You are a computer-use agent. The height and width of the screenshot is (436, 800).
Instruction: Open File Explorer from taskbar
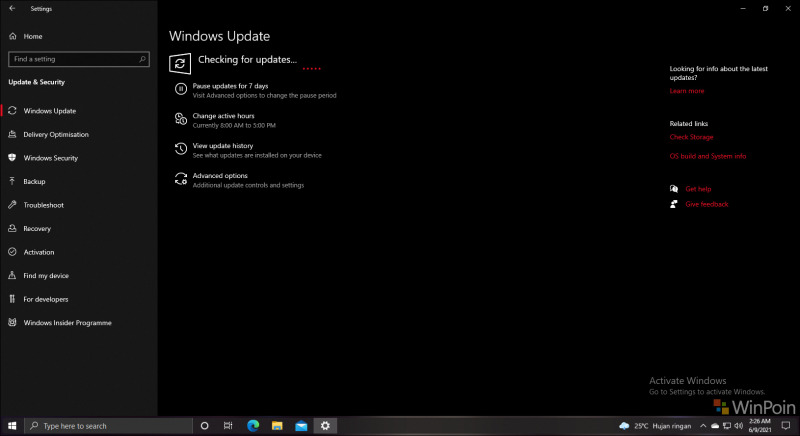[277, 426]
